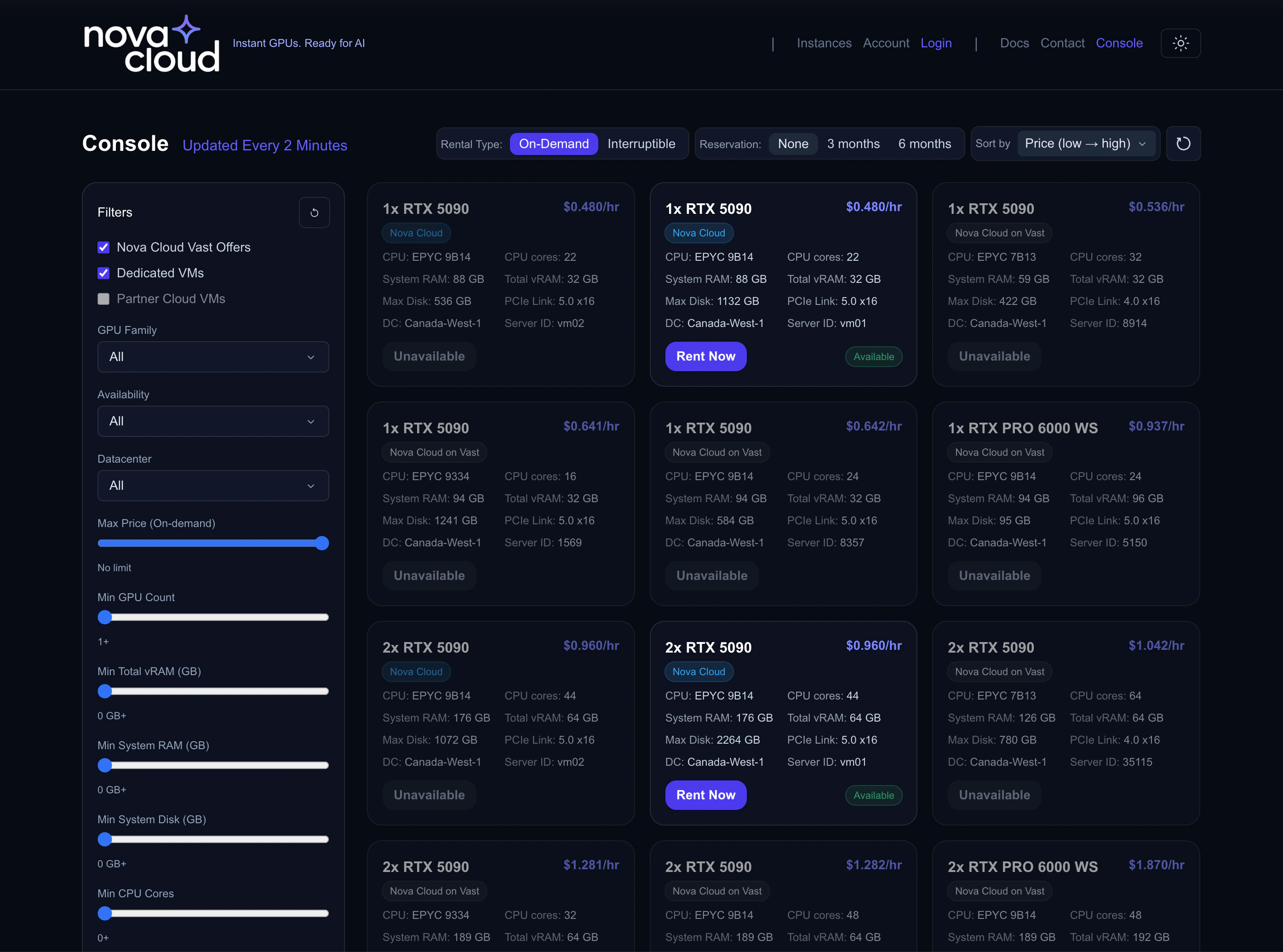Rent the 2x RTX 5090 vm01 server

point(706,795)
